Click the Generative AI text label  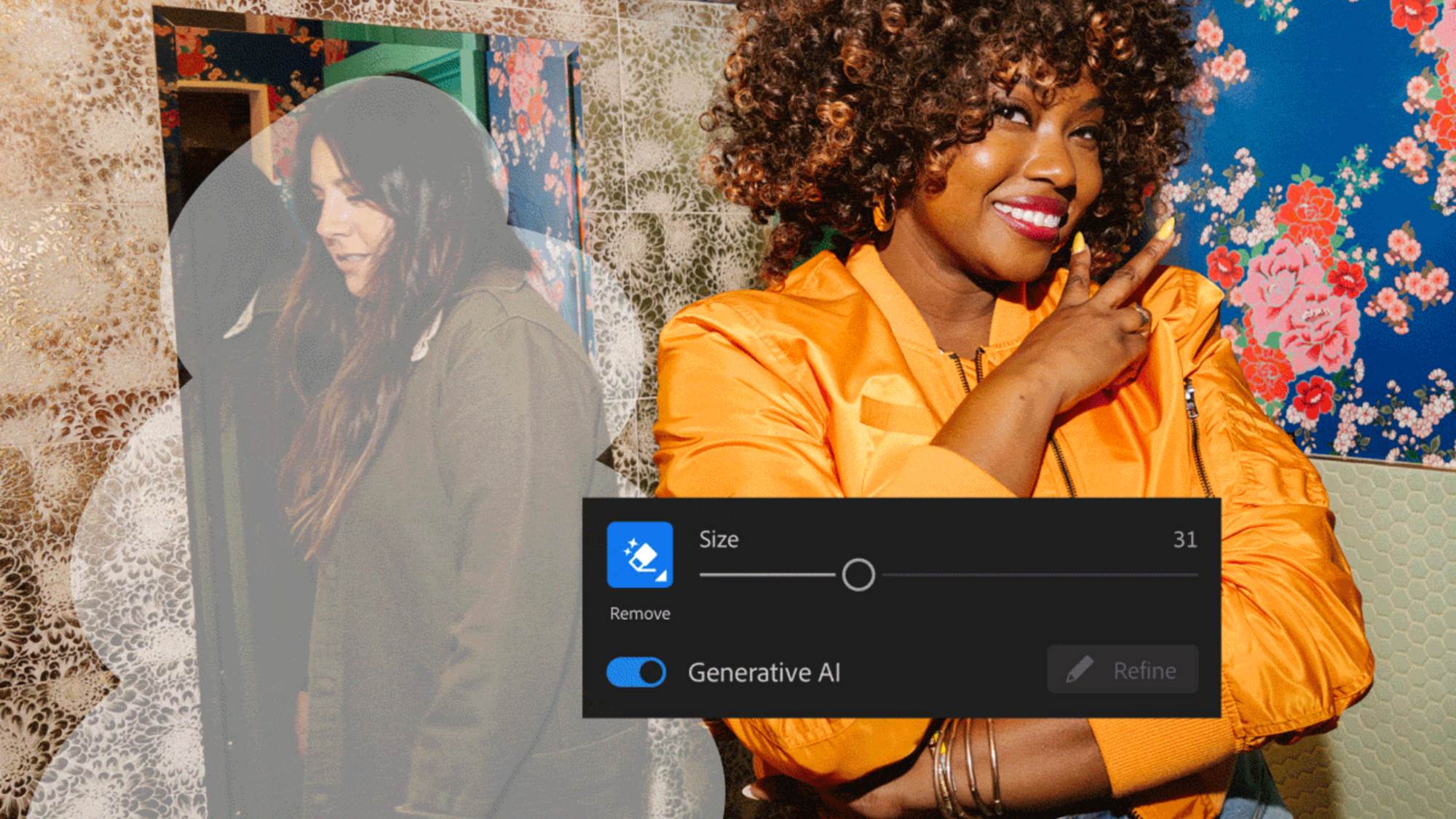tap(764, 673)
